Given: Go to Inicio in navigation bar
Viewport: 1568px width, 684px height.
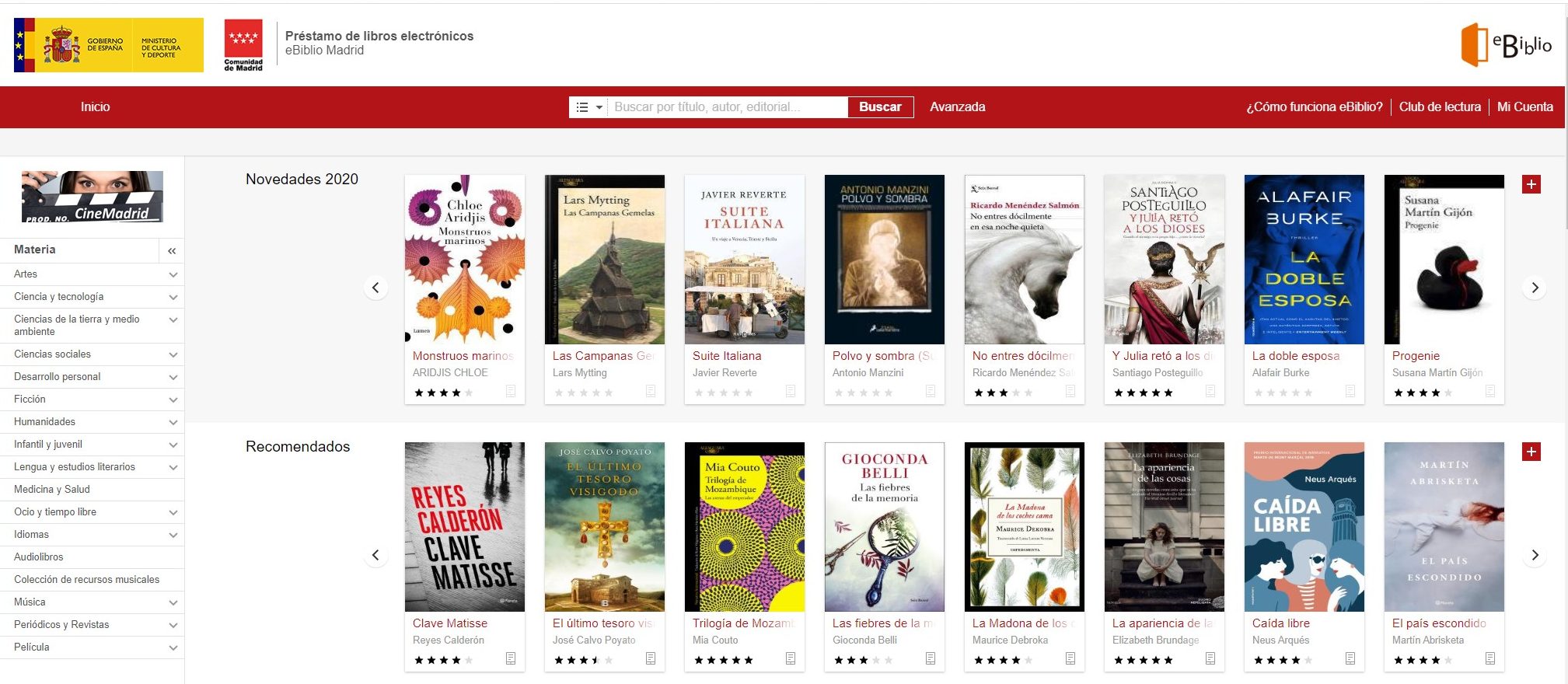Looking at the screenshot, I should tap(95, 106).
